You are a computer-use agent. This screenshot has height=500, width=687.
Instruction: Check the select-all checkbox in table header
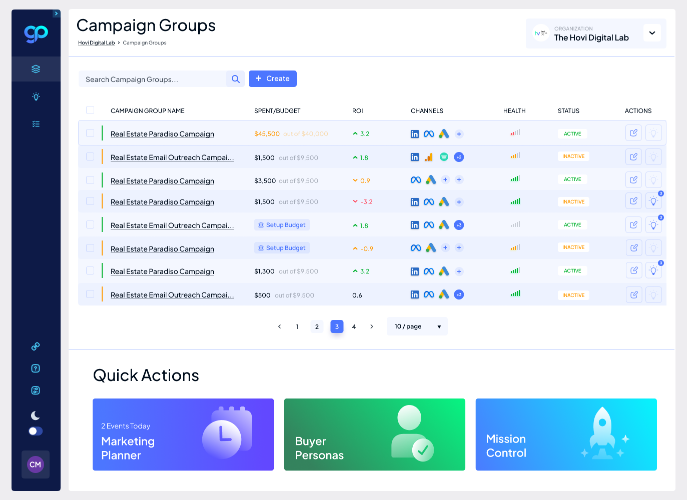click(90, 110)
